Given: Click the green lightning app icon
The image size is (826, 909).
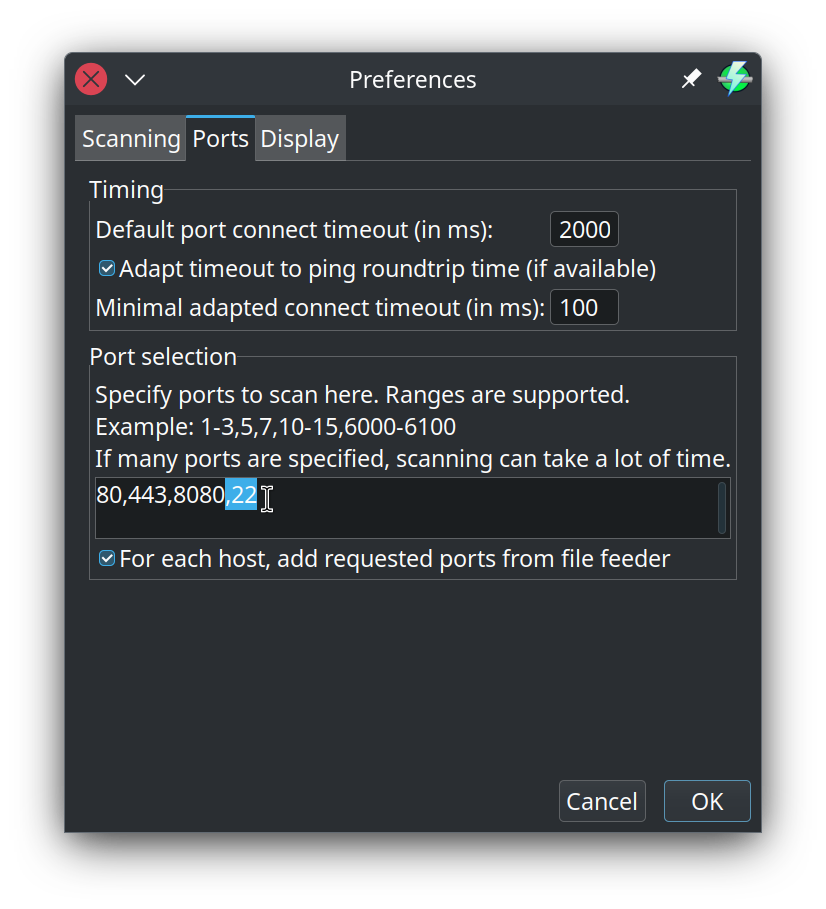Looking at the screenshot, I should pos(735,79).
